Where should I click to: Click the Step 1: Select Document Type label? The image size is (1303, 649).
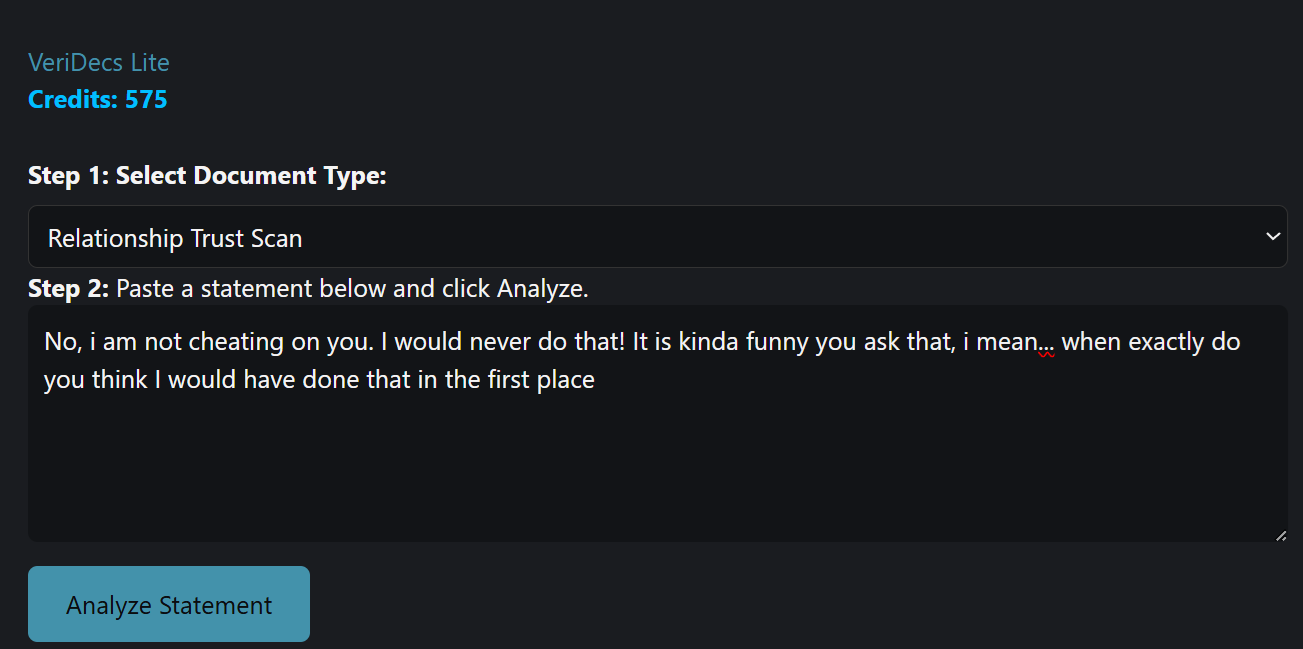coord(207,176)
